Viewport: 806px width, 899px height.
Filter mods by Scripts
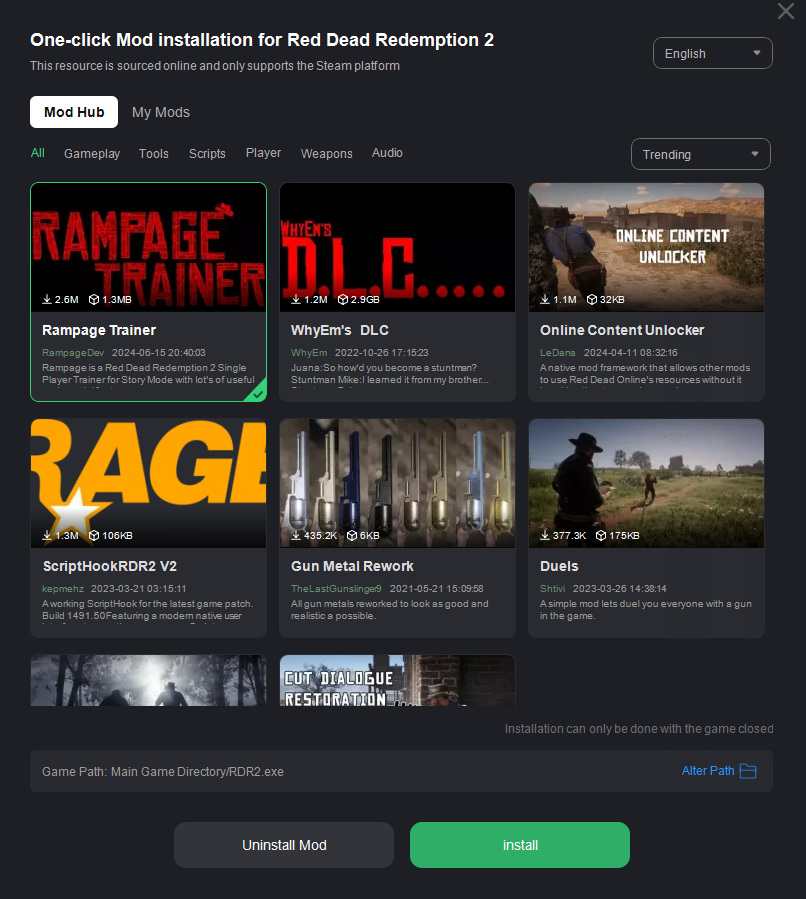click(x=207, y=154)
